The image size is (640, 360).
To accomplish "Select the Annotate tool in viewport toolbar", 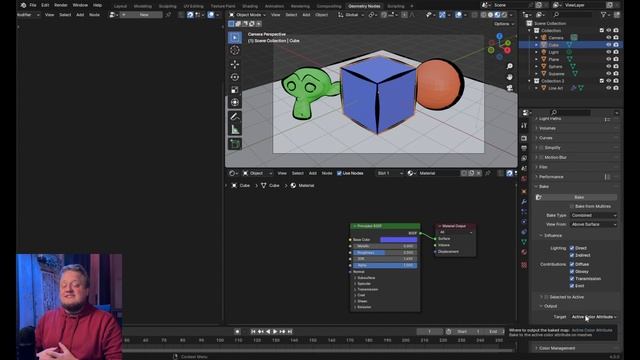I will point(235,117).
